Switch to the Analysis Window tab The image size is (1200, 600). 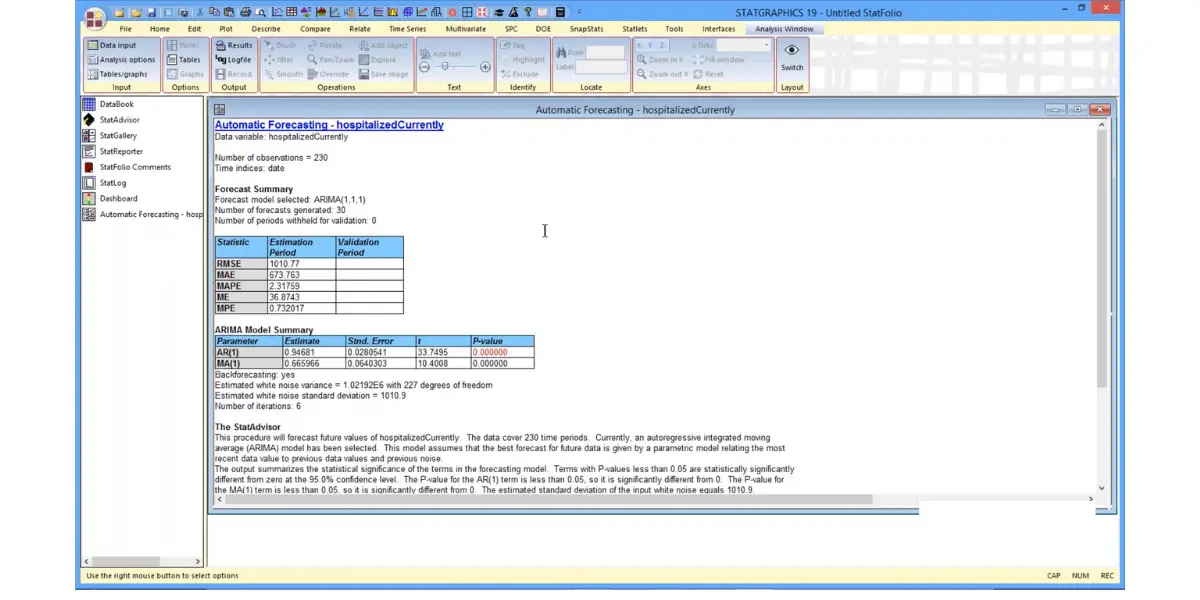[x=784, y=29]
